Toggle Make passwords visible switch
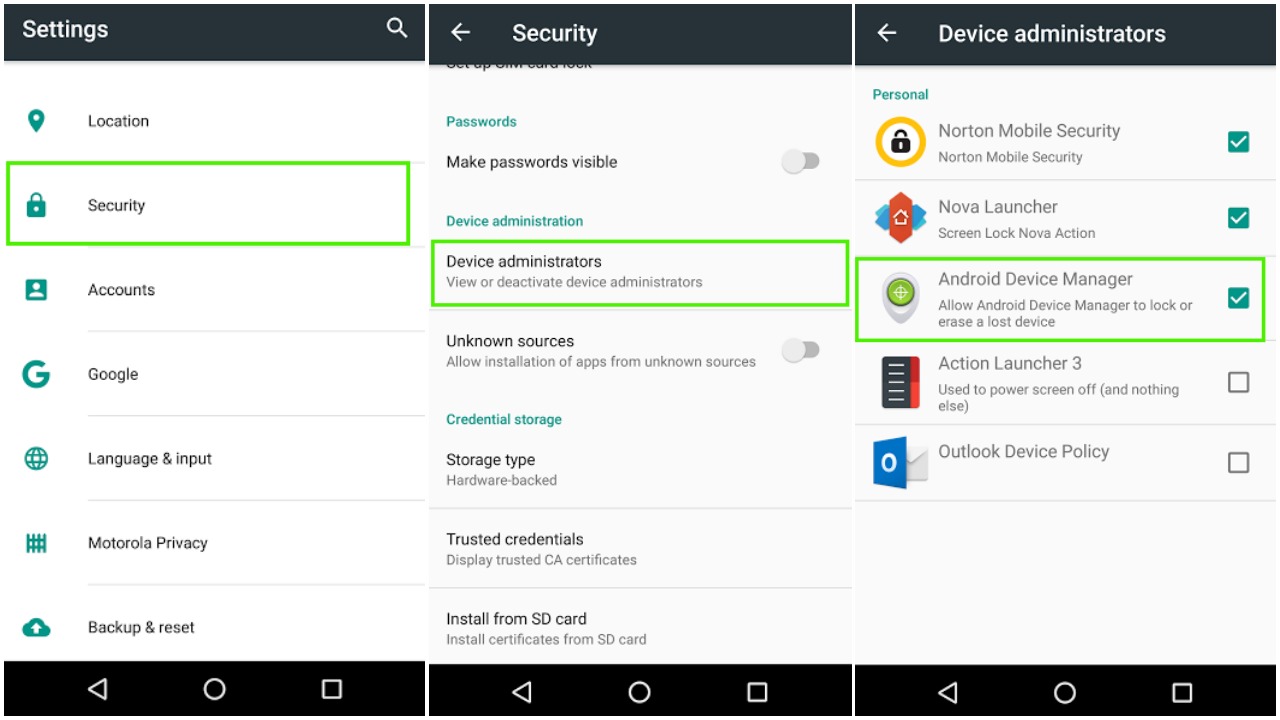The height and width of the screenshot is (720, 1280). click(801, 161)
